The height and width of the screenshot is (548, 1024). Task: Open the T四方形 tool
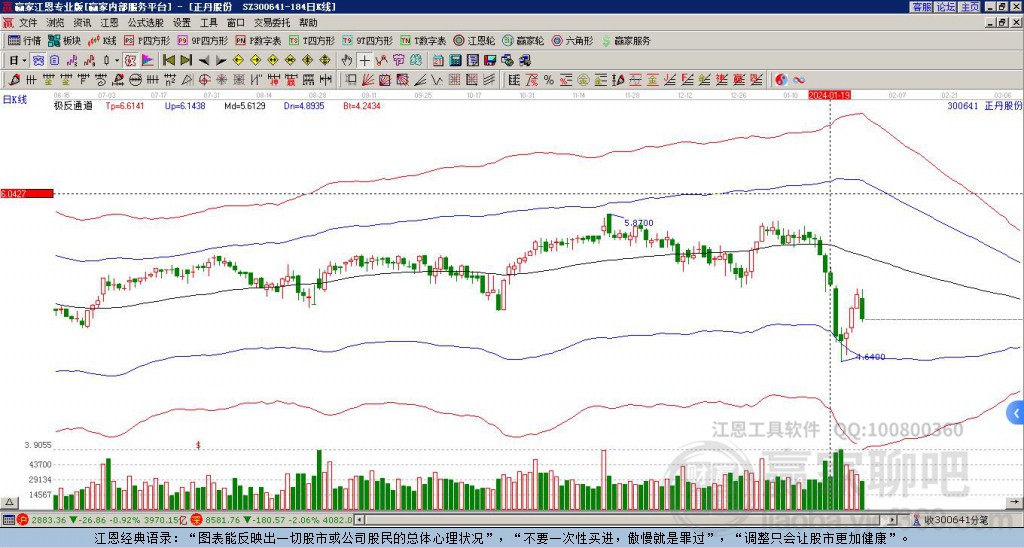tap(312, 40)
